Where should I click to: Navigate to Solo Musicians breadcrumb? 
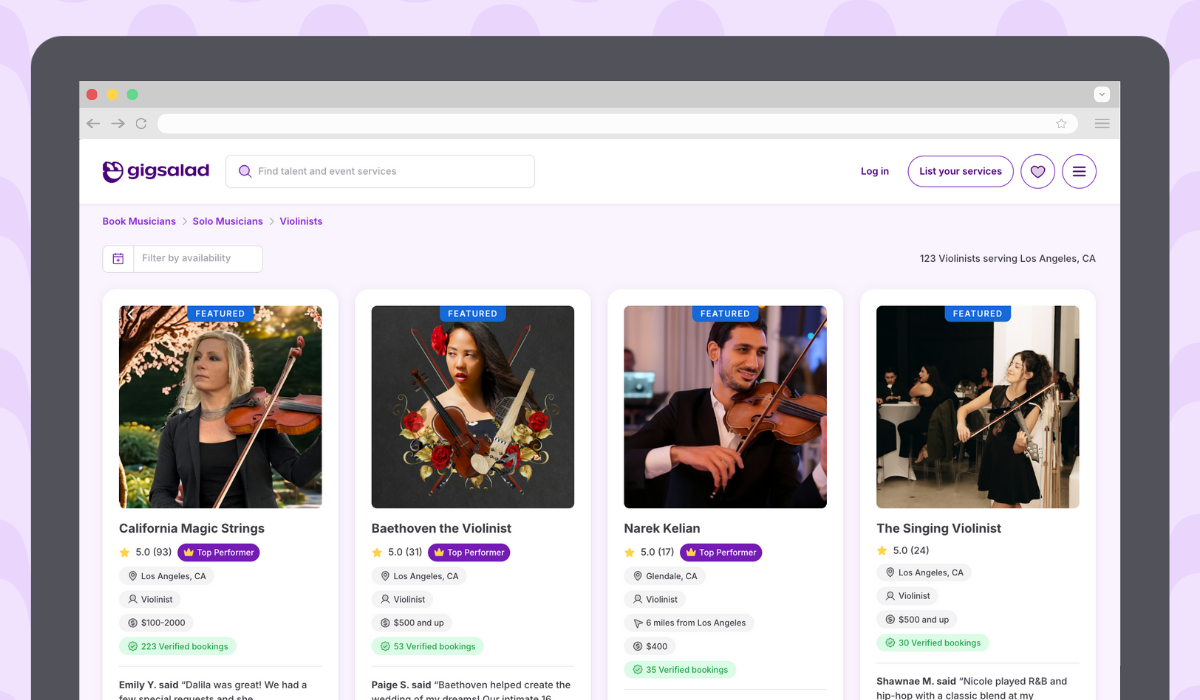pos(228,221)
